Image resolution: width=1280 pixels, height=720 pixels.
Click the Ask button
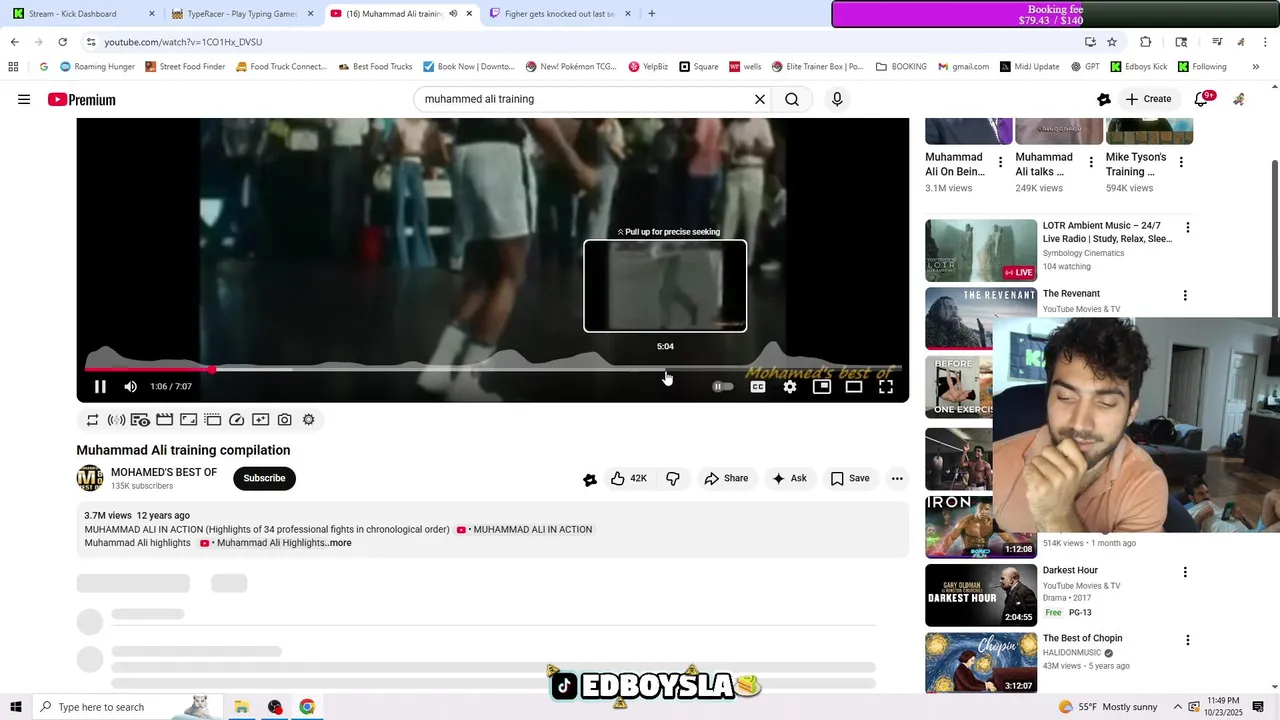[x=789, y=478]
